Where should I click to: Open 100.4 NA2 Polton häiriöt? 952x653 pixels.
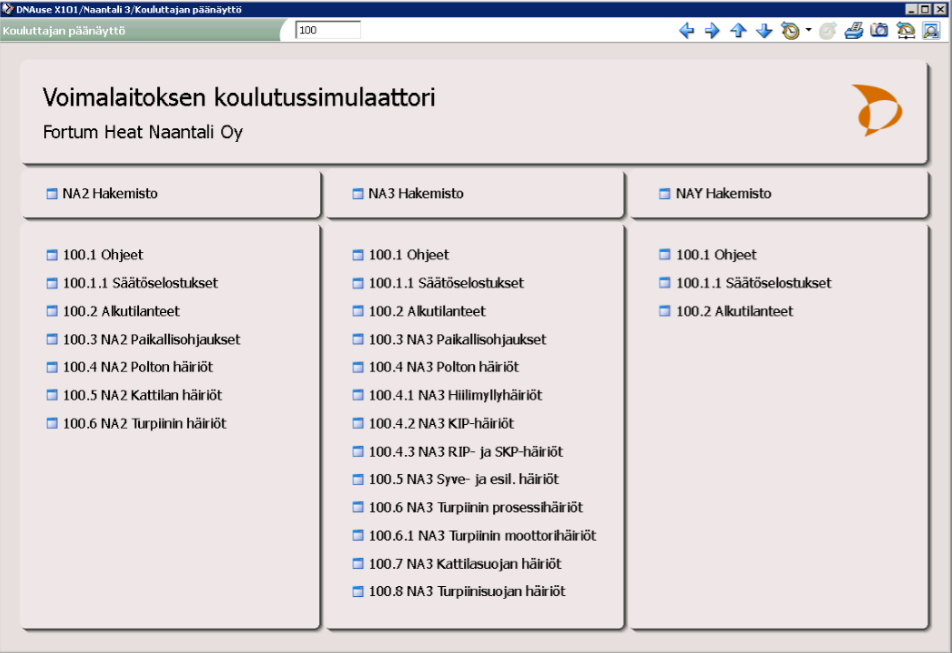click(x=130, y=367)
